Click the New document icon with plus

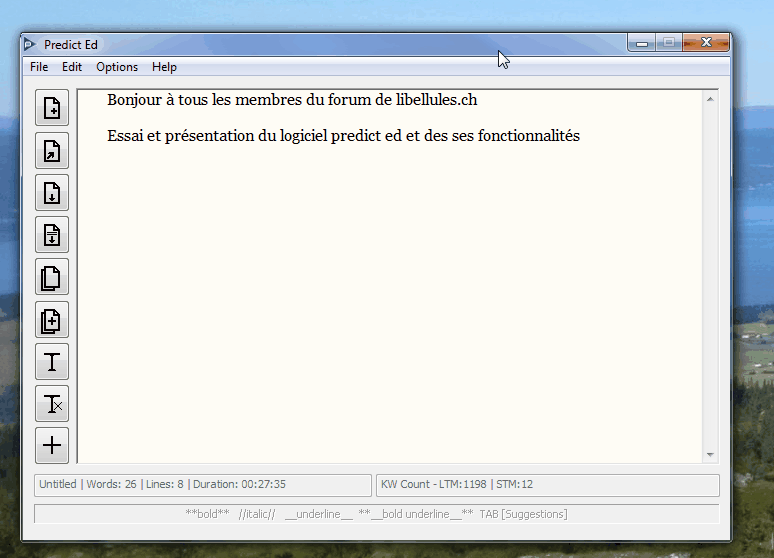coord(52,108)
